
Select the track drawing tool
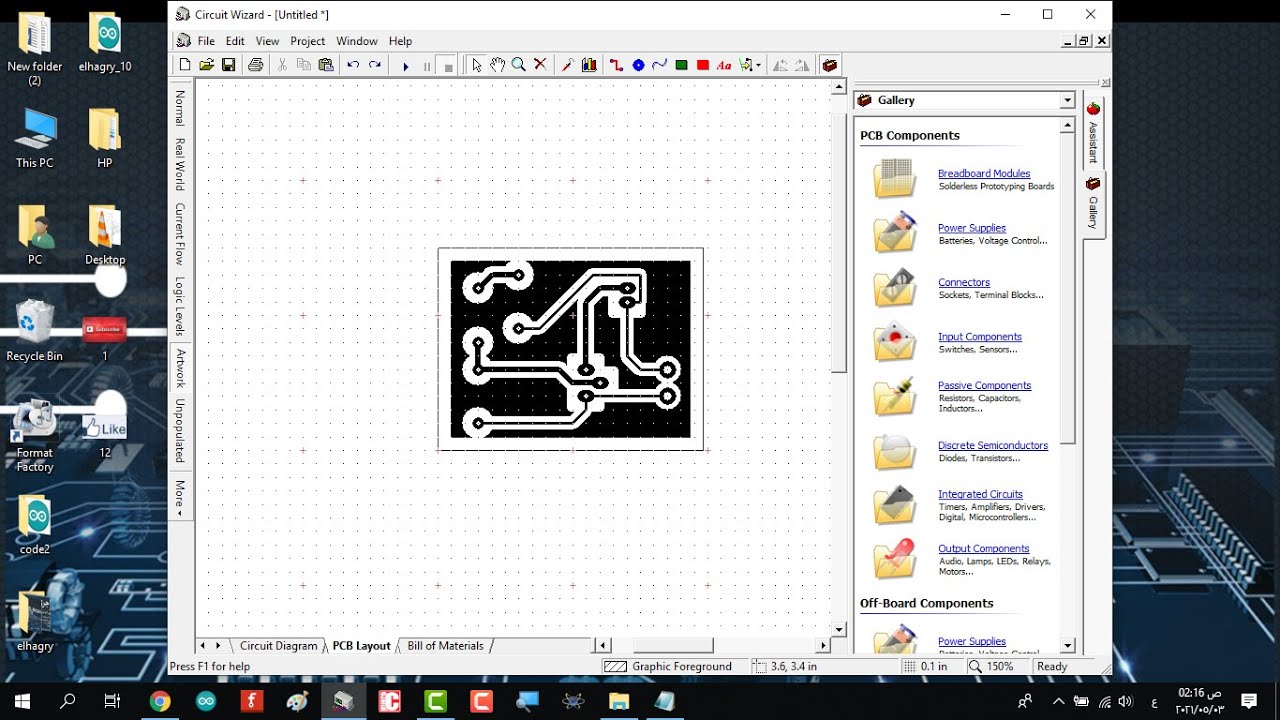[x=616, y=65]
